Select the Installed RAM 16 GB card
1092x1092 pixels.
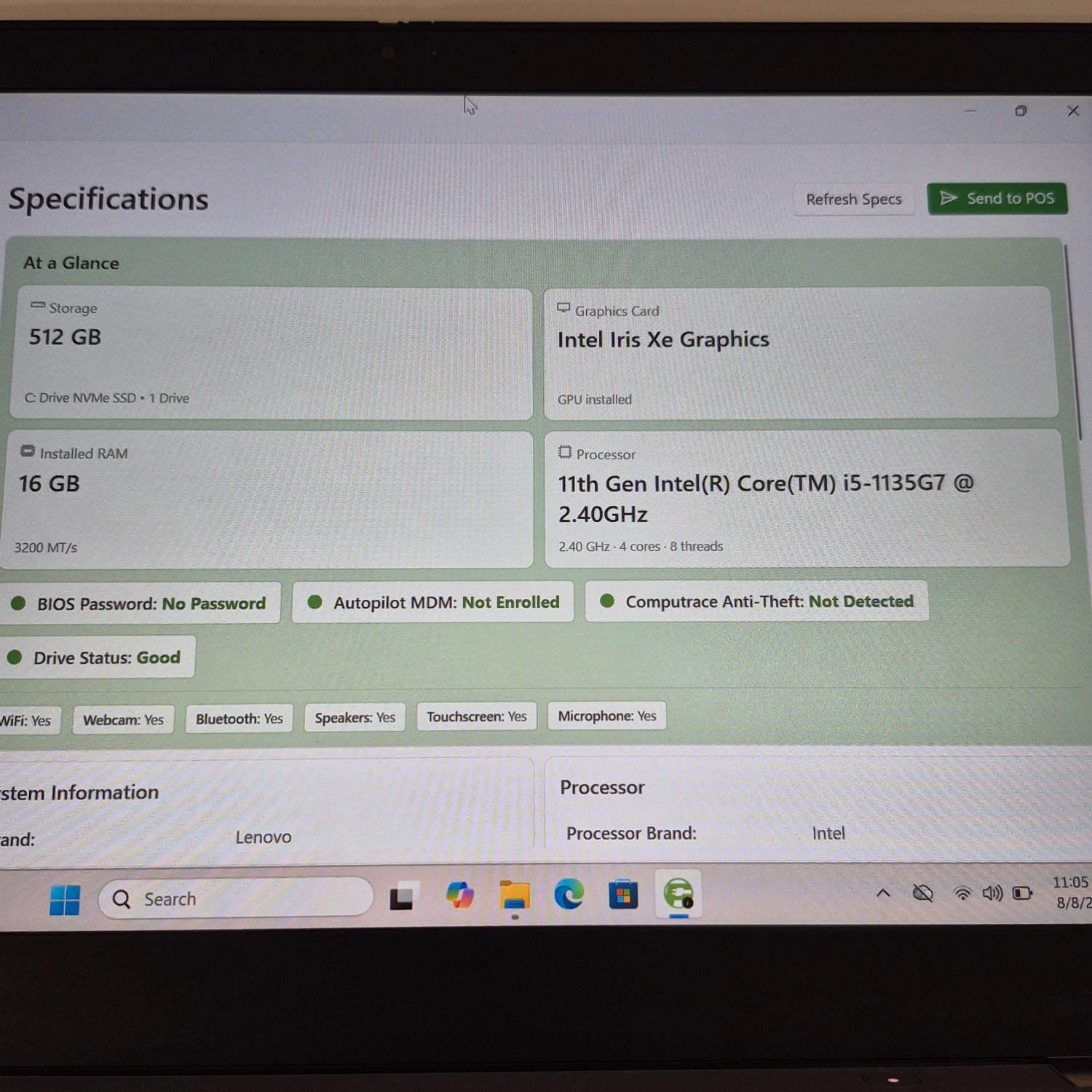pyautogui.click(x=267, y=499)
